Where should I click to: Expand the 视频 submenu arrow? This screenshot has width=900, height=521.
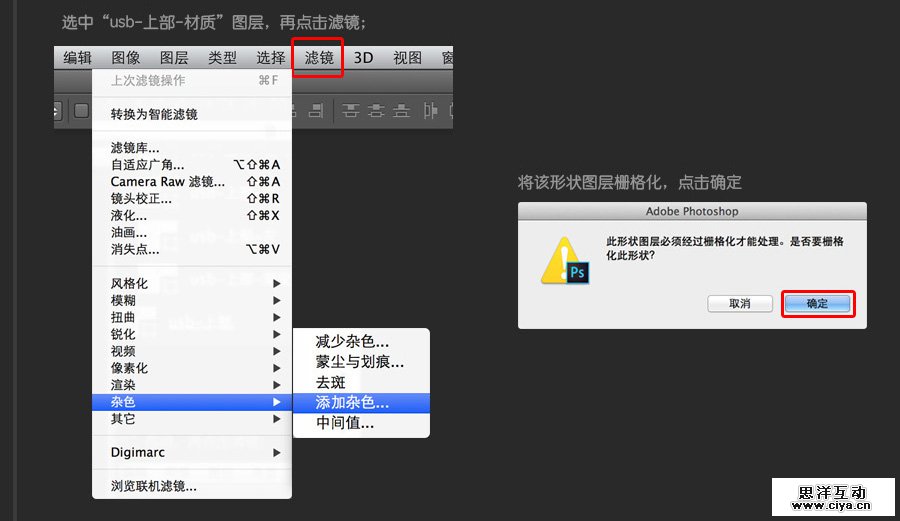coord(277,351)
